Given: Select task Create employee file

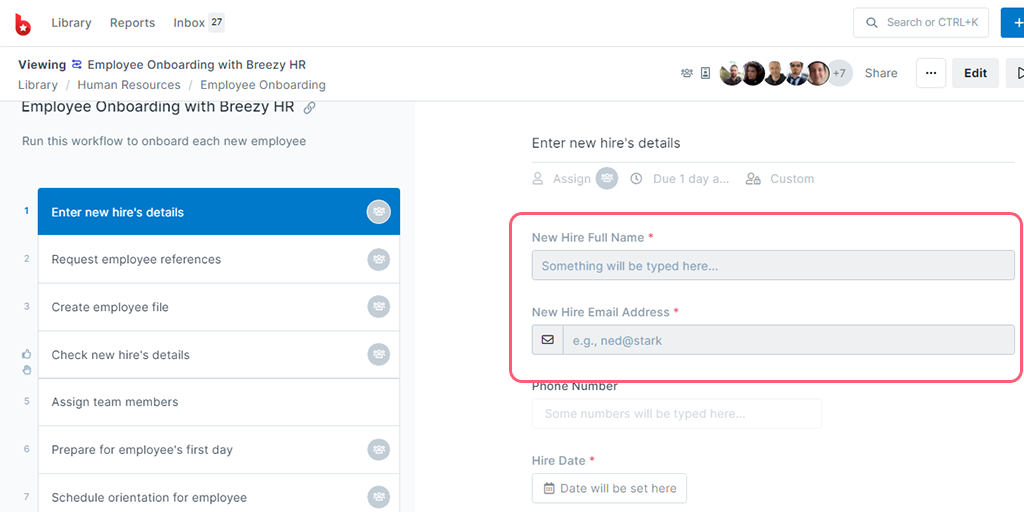Looking at the screenshot, I should pos(219,307).
